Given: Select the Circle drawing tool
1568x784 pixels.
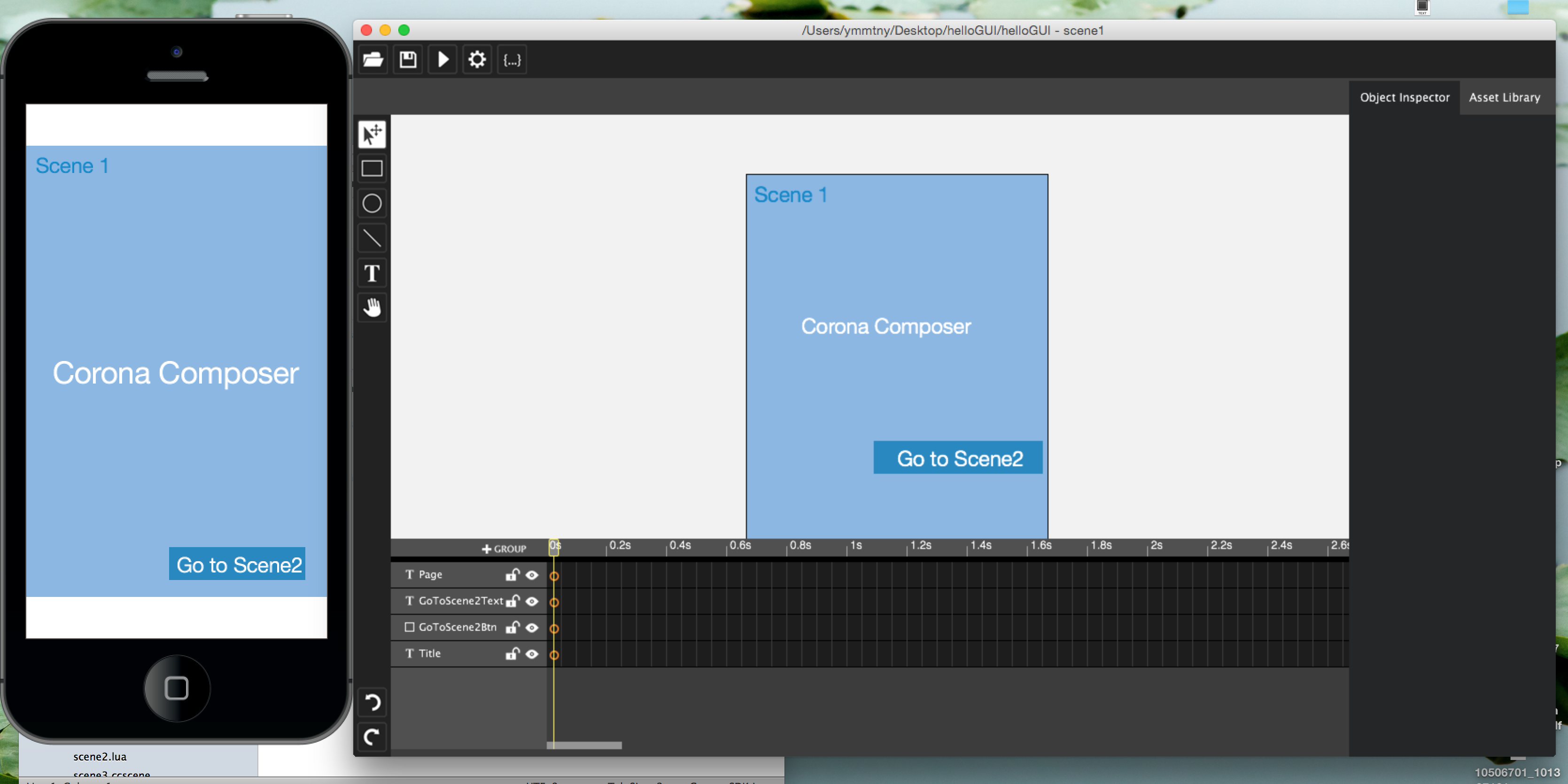Looking at the screenshot, I should [372, 204].
